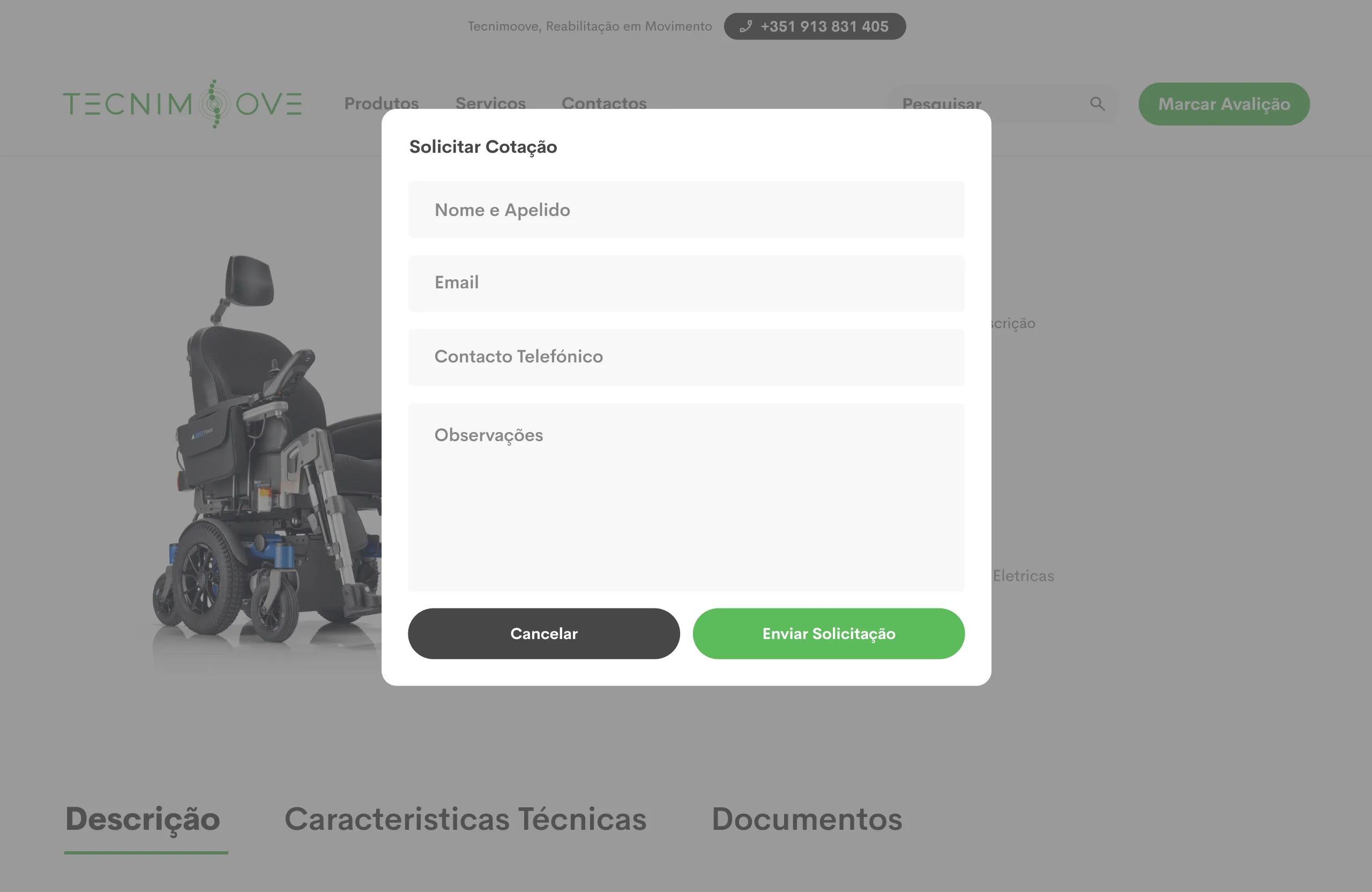Open the Tecnimoove logo homepage
The height and width of the screenshot is (892, 1372).
pos(182,104)
